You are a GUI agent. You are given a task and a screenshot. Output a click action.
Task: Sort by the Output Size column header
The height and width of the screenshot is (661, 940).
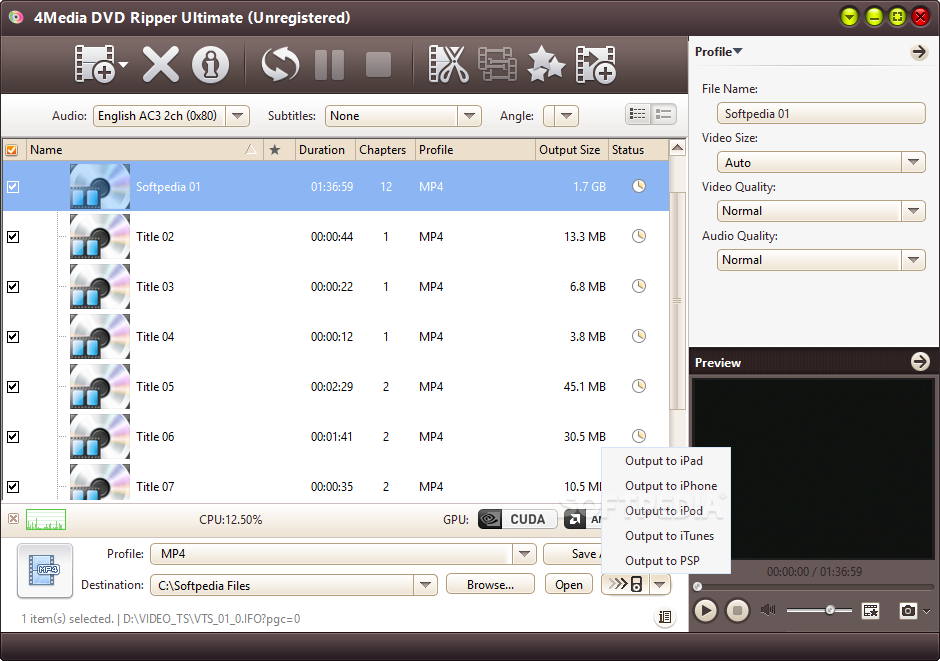pyautogui.click(x=572, y=150)
